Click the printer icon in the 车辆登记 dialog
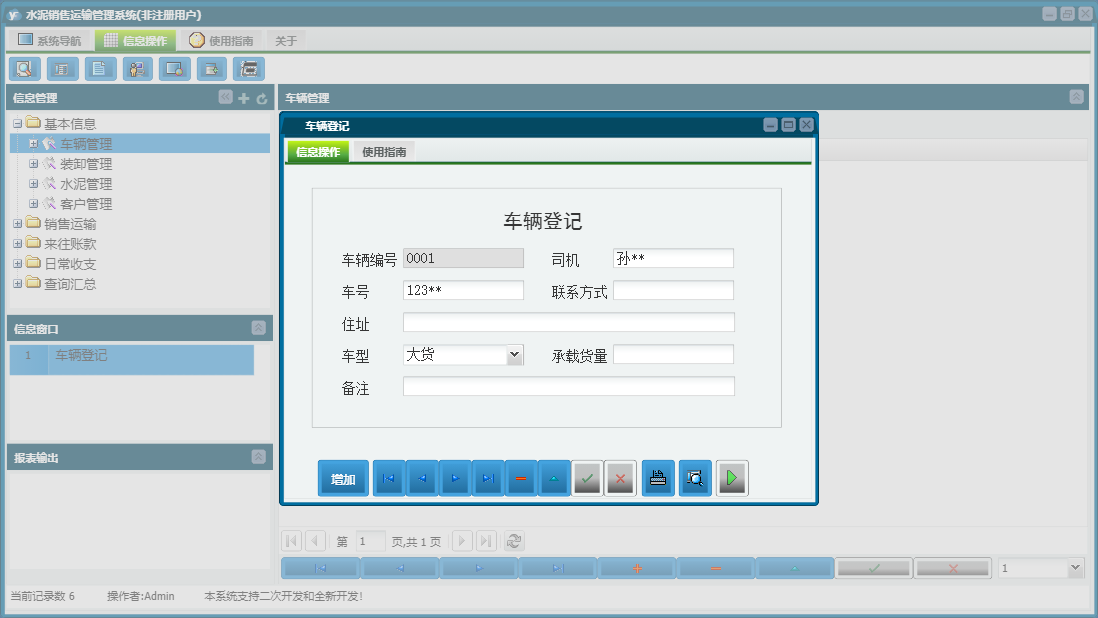The image size is (1098, 618). (658, 478)
